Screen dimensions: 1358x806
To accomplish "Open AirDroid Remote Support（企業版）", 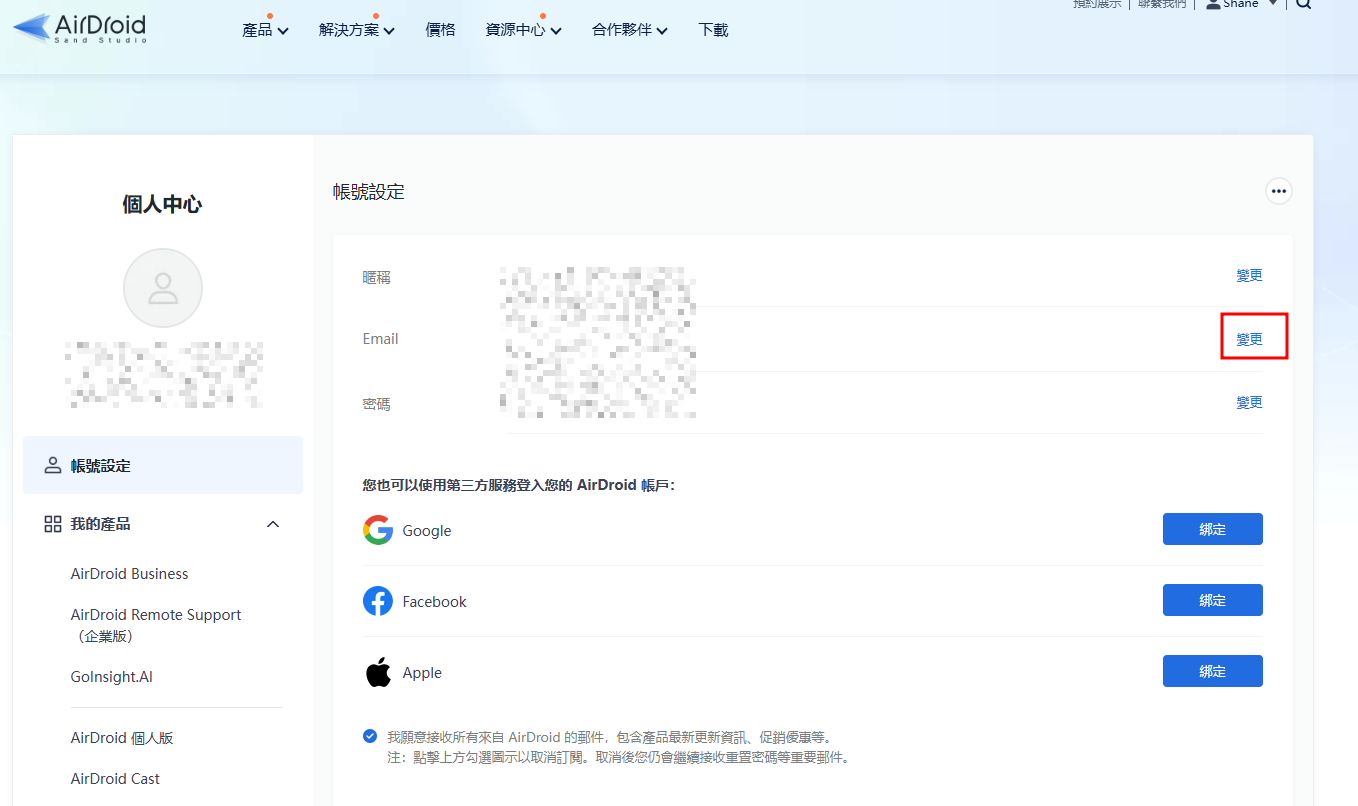I will (156, 625).
